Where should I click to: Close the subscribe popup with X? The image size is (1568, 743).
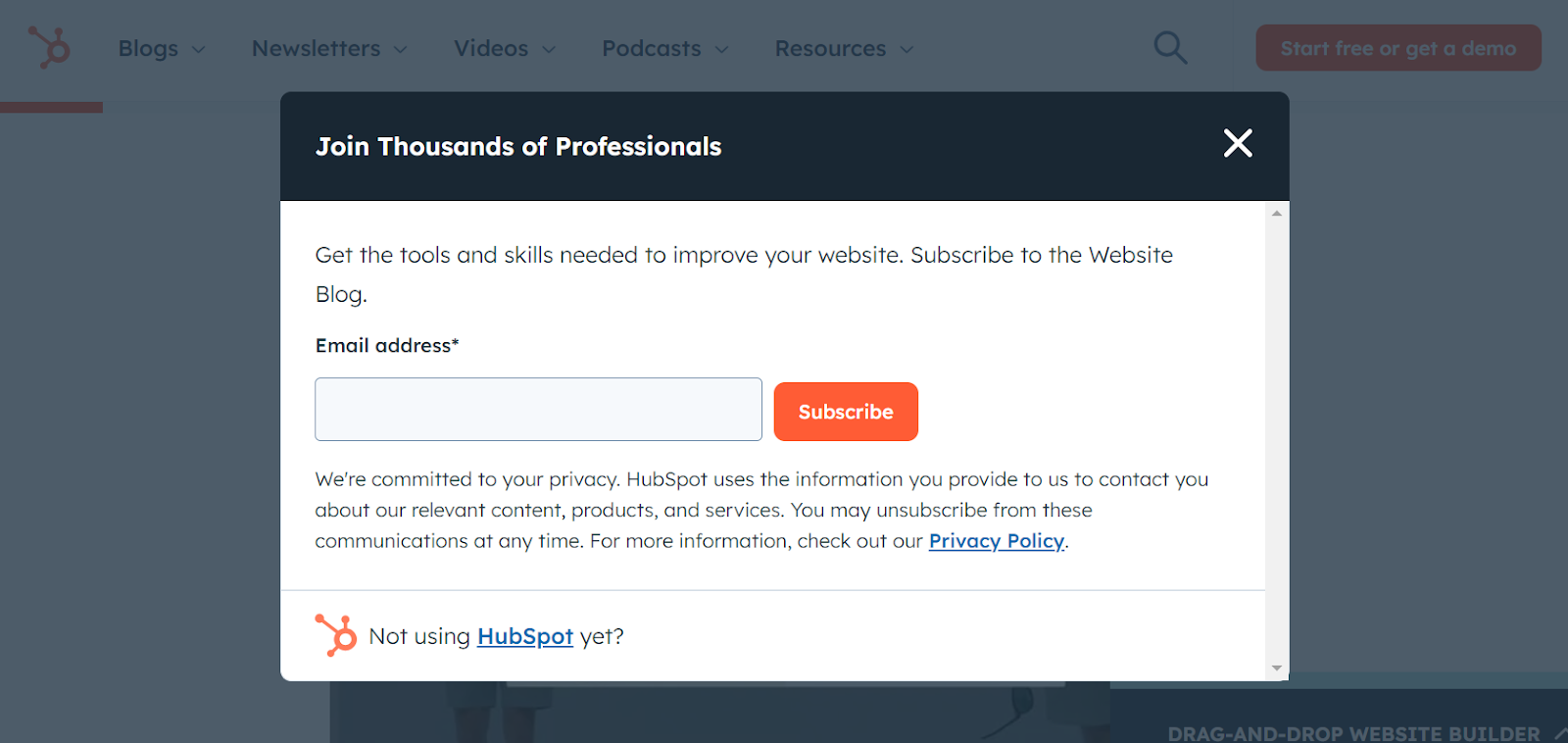click(x=1238, y=143)
